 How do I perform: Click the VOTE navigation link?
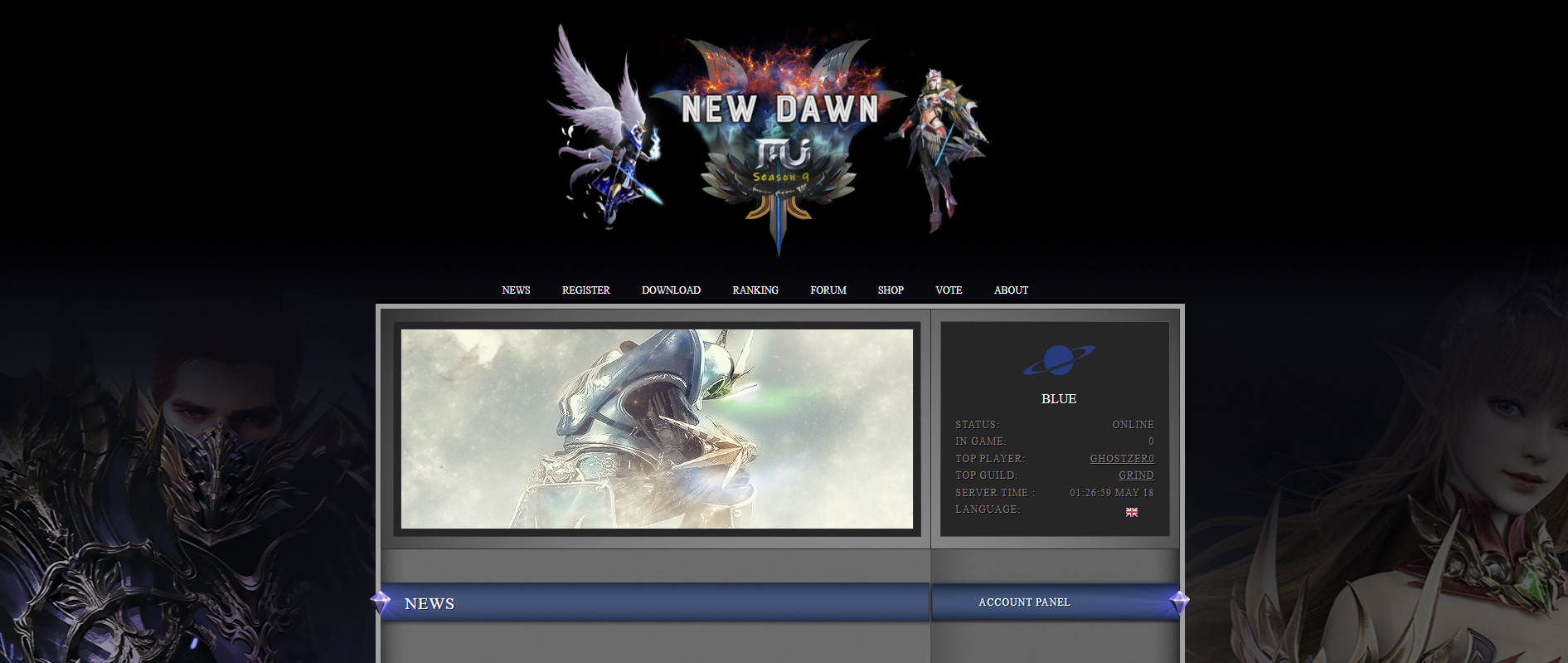tap(949, 290)
